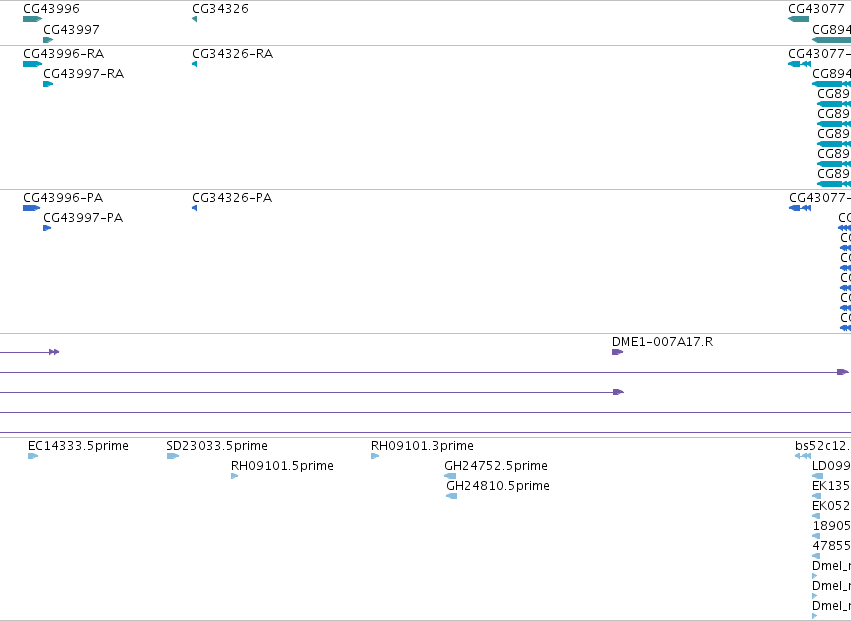Select the small teal glyph under CG34326 gene

click(x=194, y=19)
